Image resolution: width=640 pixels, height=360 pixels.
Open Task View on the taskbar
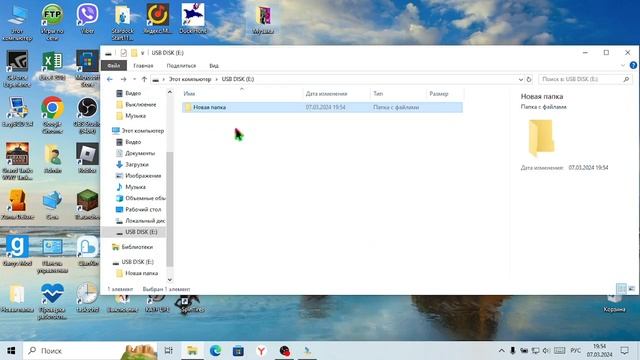tap(168, 351)
